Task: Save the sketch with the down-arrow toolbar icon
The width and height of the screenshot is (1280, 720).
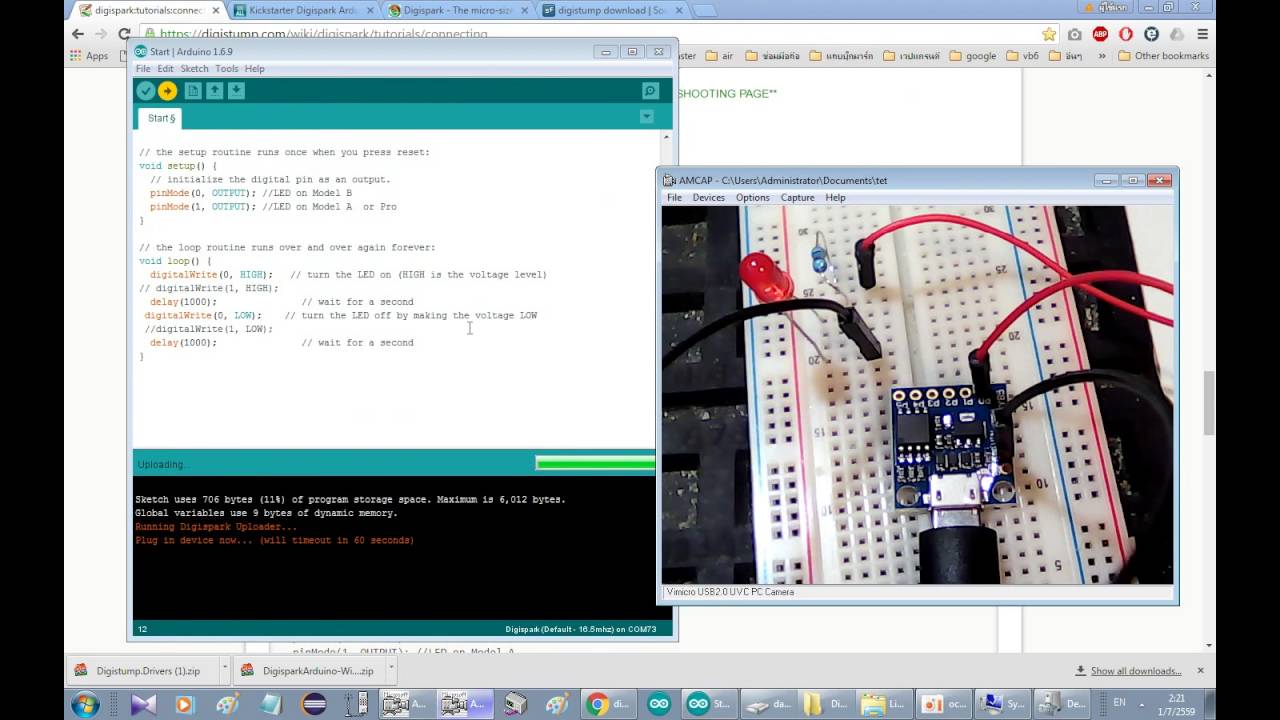Action: [x=236, y=91]
